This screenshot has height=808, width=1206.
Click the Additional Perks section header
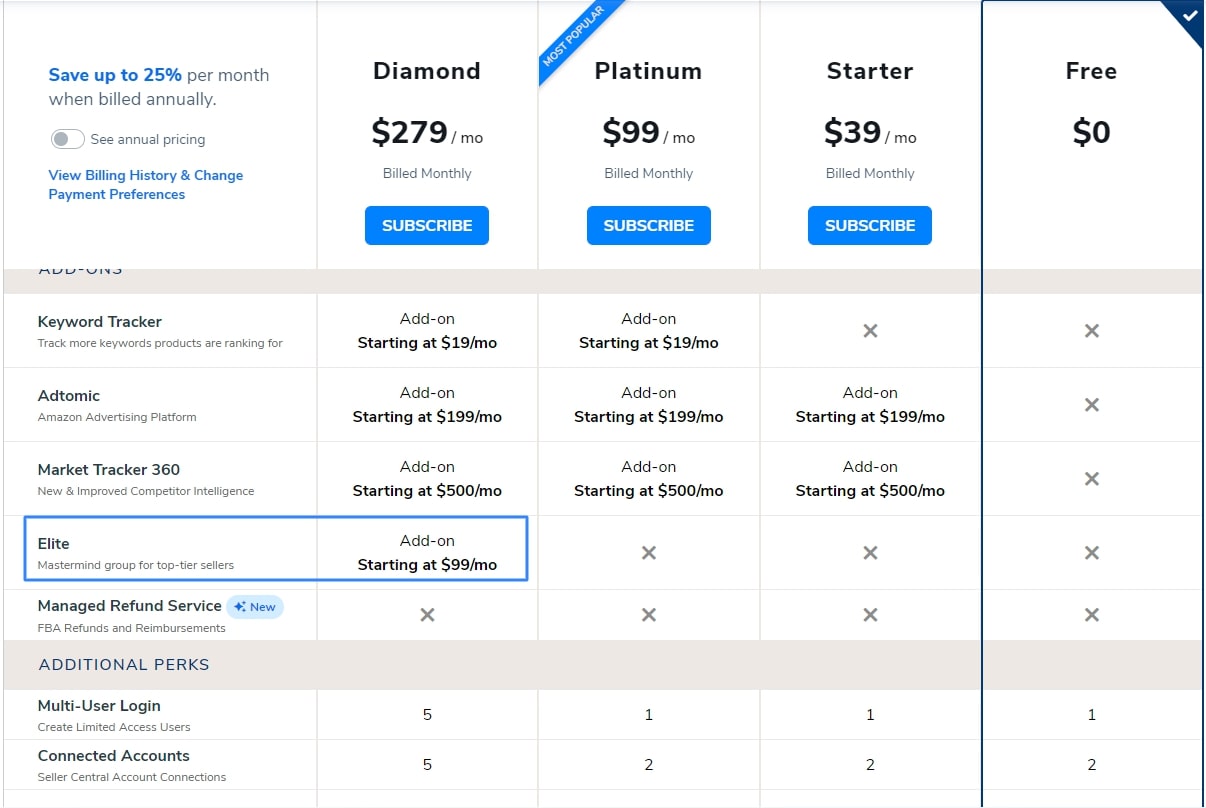pos(124,665)
